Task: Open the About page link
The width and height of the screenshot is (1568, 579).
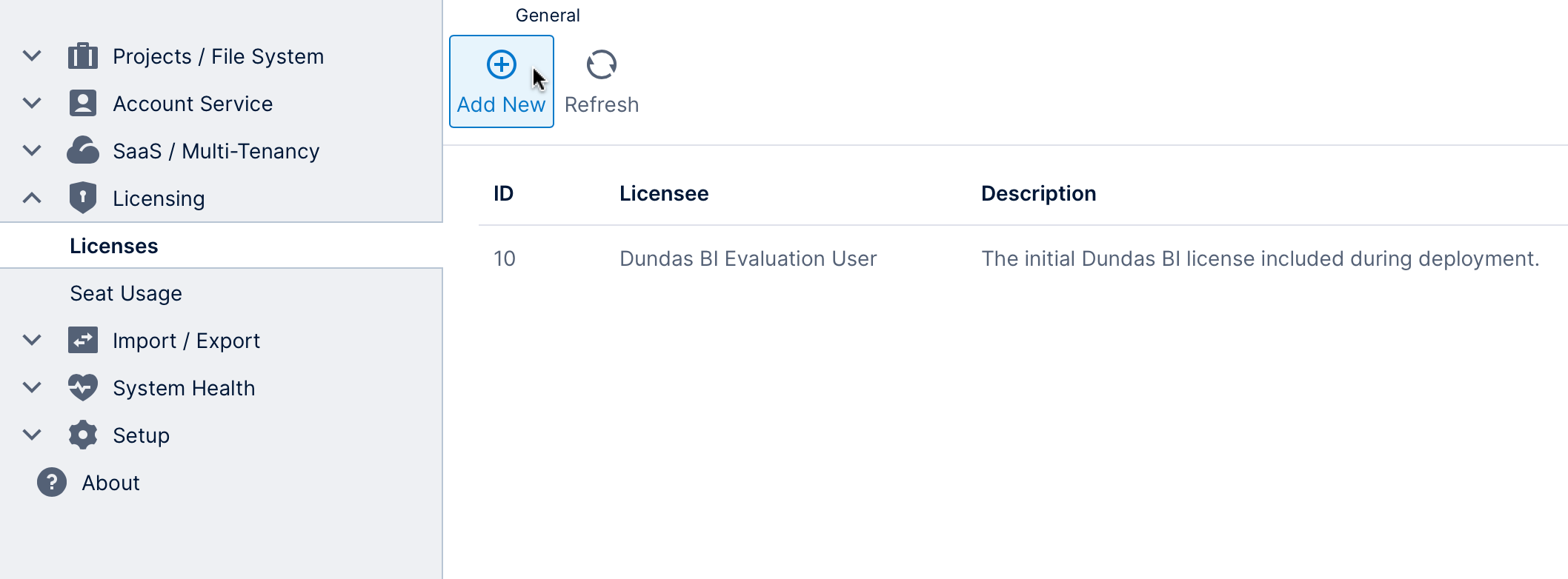Action: coord(110,483)
